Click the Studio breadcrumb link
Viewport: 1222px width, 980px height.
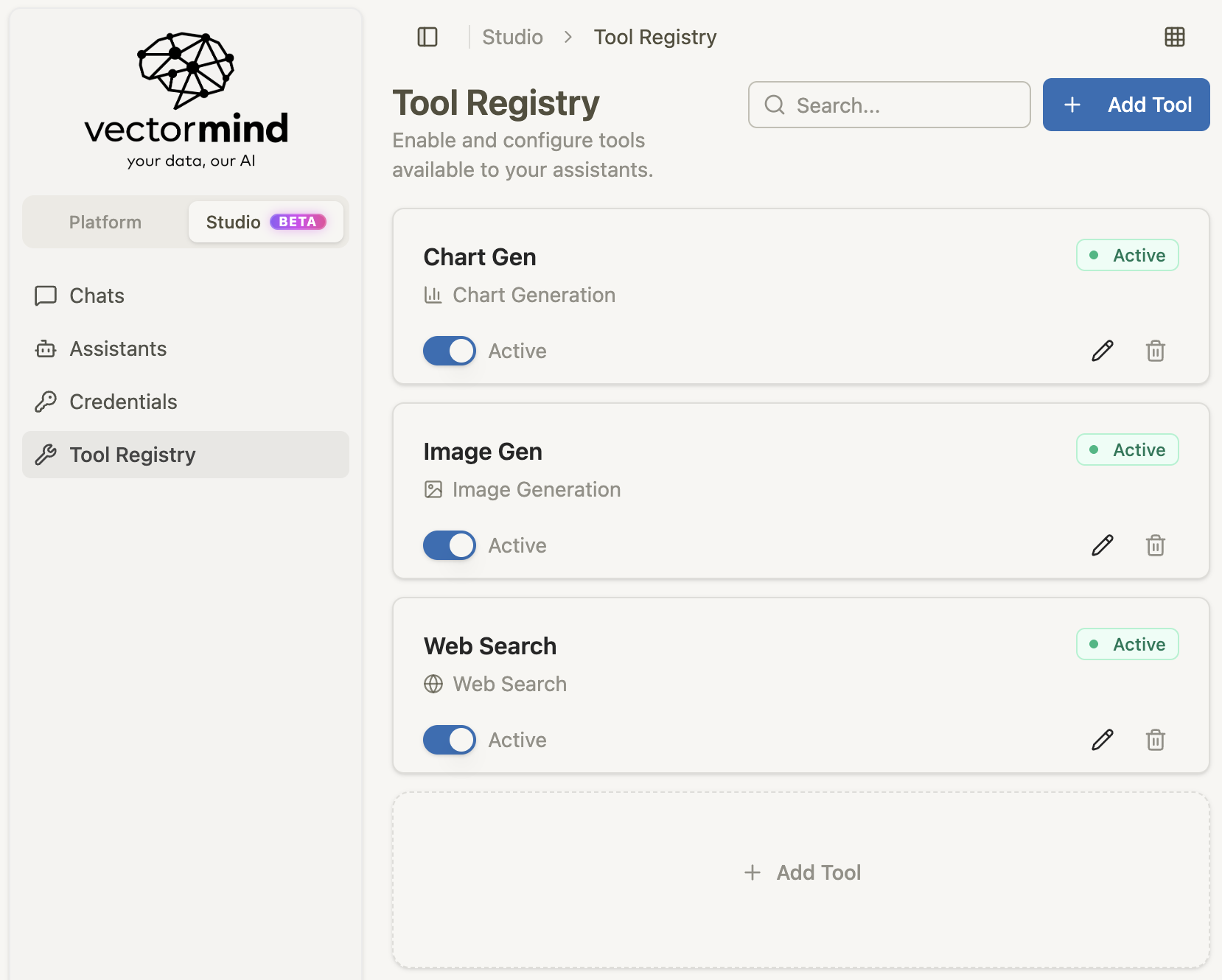(x=512, y=37)
